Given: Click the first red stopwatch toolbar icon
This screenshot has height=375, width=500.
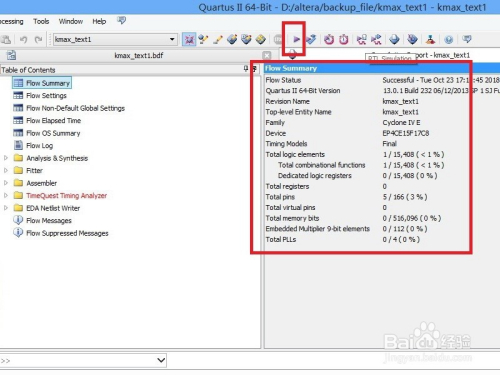Looking at the screenshot, I should point(329,39).
